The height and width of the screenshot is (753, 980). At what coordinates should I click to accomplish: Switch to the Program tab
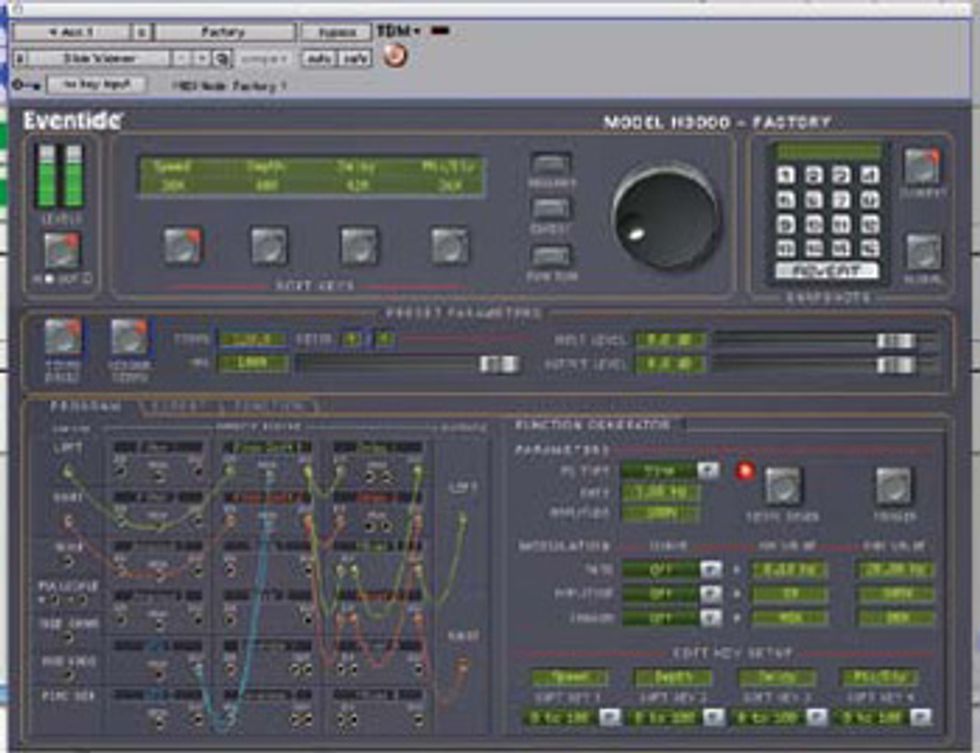click(x=86, y=406)
